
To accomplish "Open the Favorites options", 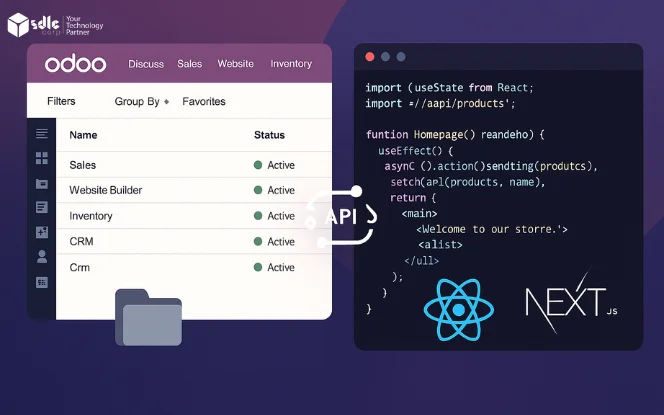I will (204, 102).
